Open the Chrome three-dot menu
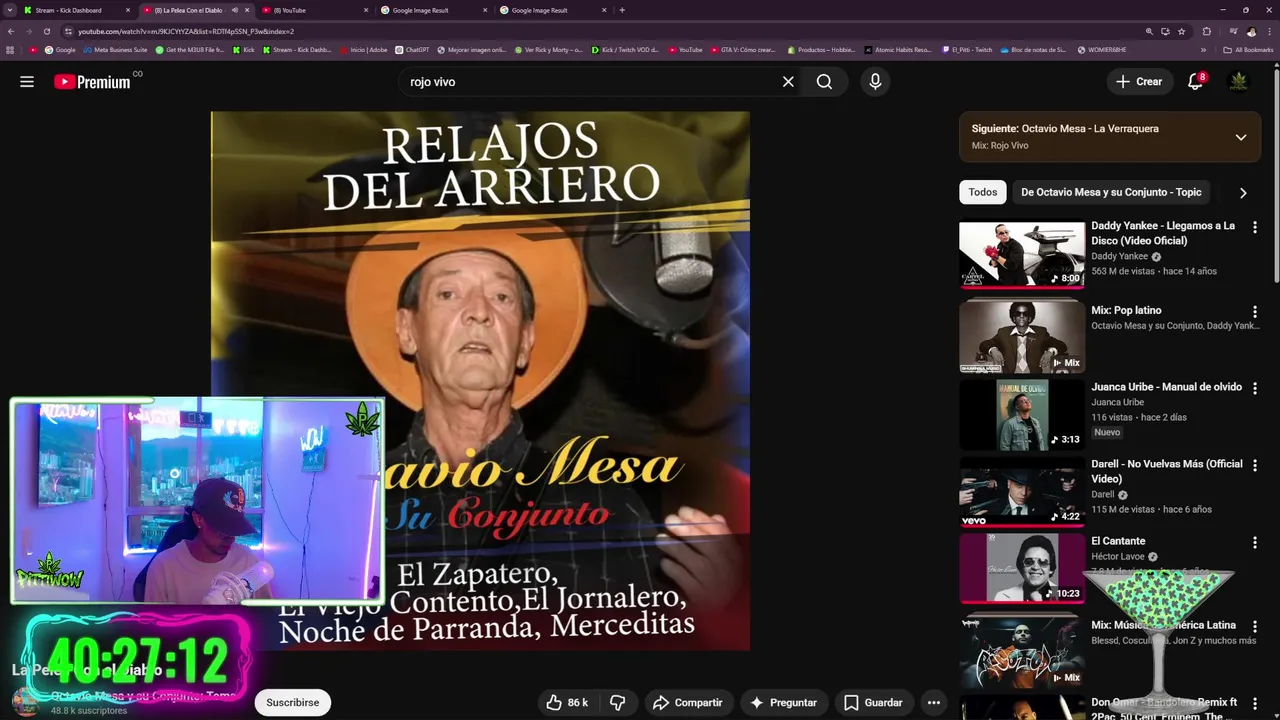 point(1269,31)
